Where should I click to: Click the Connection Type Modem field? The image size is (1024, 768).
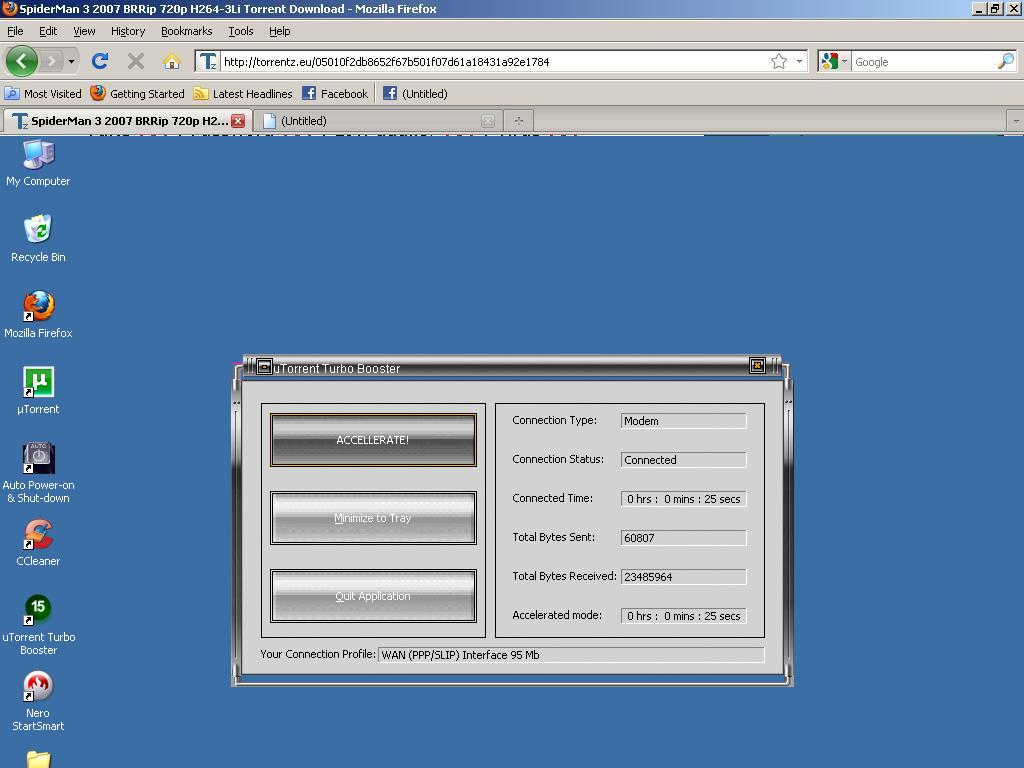(x=683, y=421)
